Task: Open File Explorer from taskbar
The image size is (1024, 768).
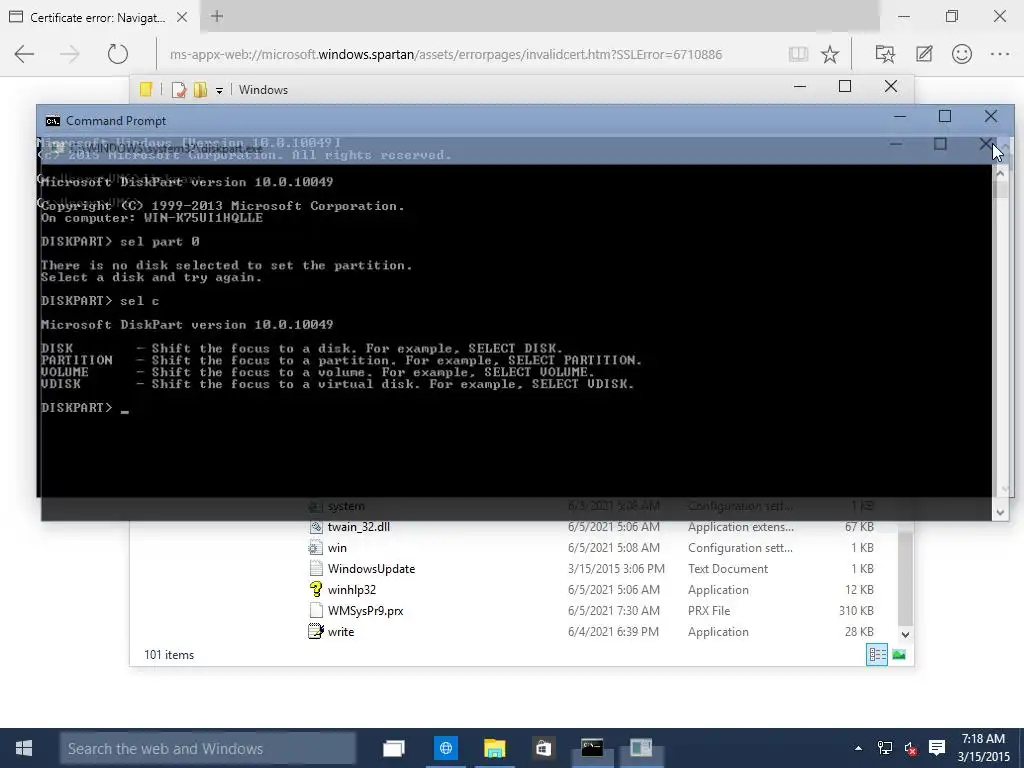Action: pos(494,748)
